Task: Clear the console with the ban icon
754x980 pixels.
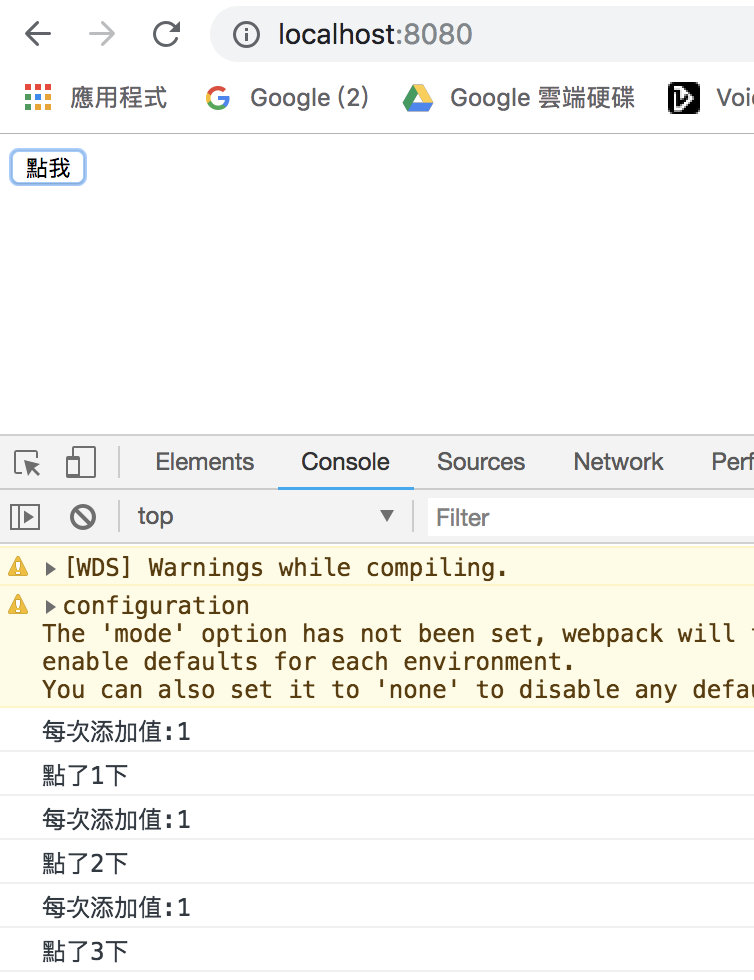Action: click(83, 517)
